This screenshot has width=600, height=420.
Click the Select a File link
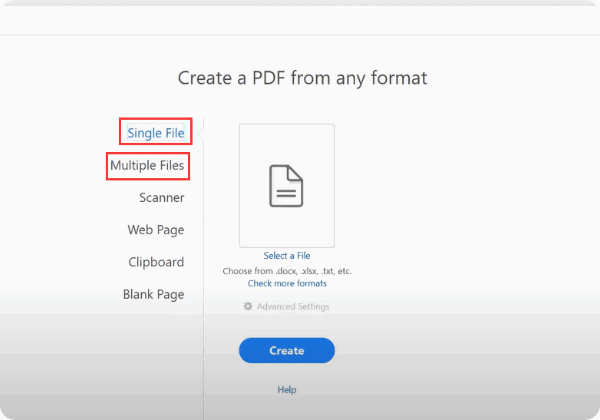point(287,256)
